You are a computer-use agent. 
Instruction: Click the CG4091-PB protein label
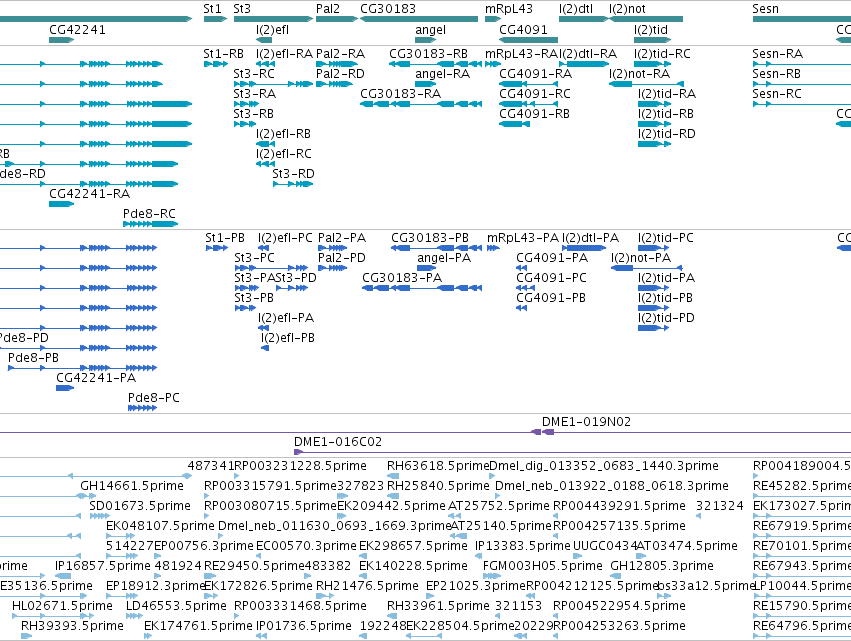pyautogui.click(x=551, y=299)
